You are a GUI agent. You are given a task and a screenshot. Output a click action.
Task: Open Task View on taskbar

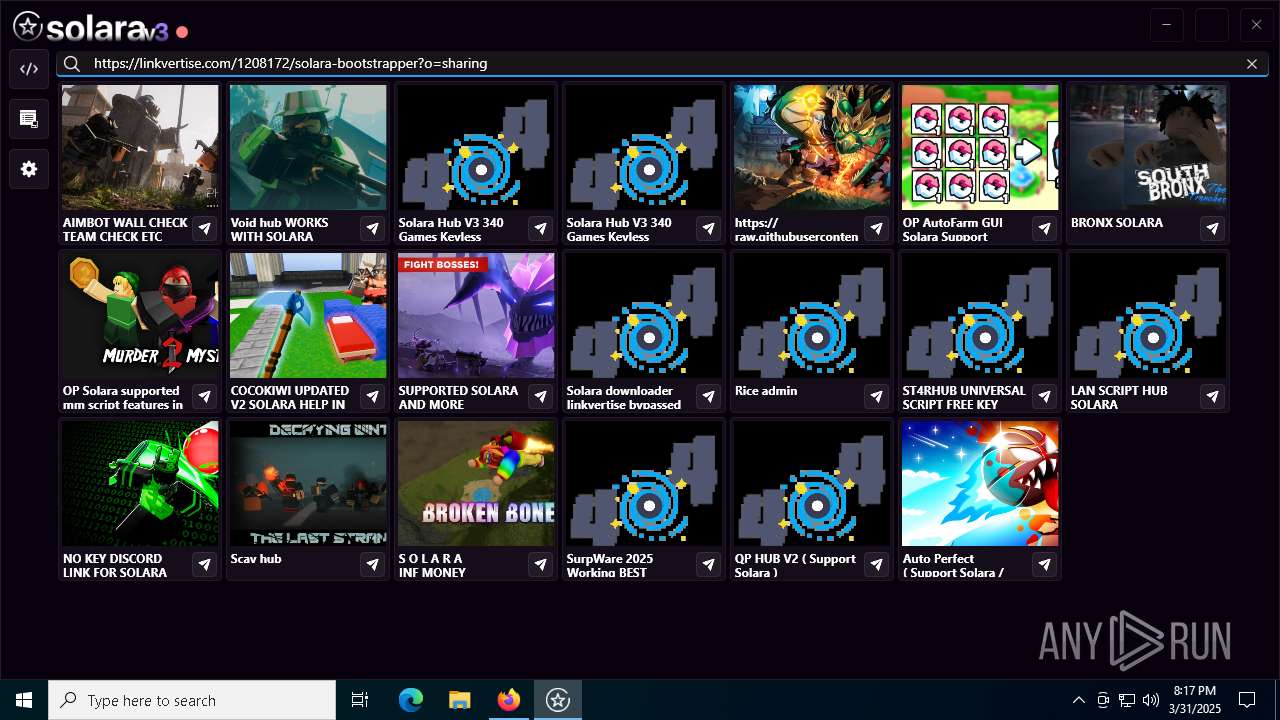[x=360, y=700]
